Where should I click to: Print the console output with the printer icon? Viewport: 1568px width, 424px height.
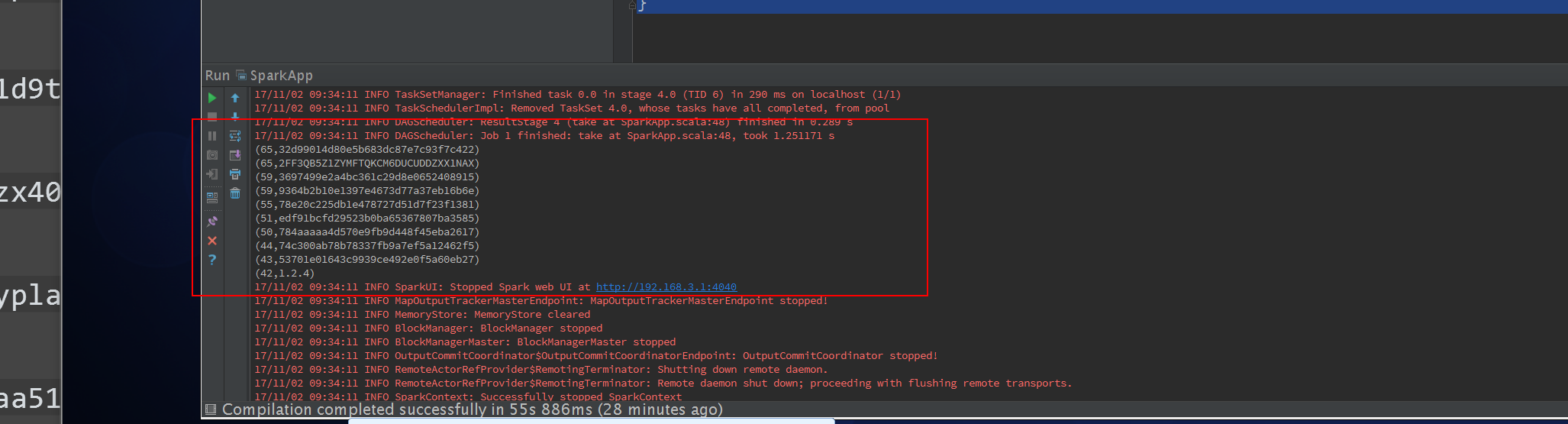pyautogui.click(x=235, y=174)
